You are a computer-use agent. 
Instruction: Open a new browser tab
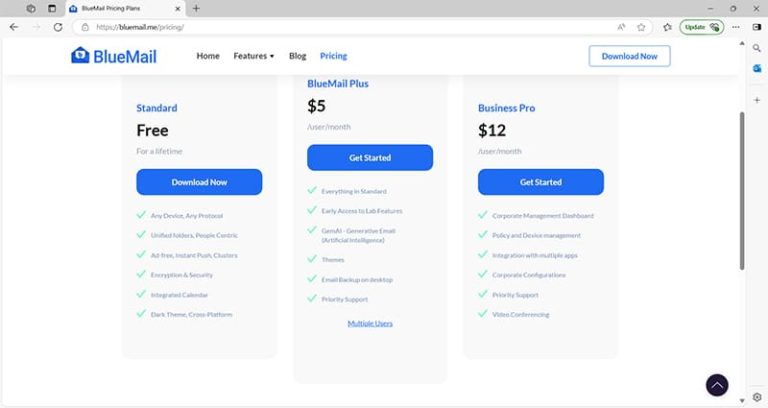tap(196, 8)
